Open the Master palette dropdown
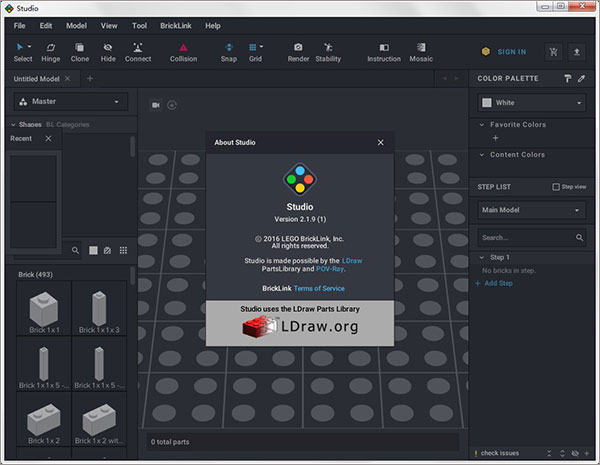 (71, 101)
